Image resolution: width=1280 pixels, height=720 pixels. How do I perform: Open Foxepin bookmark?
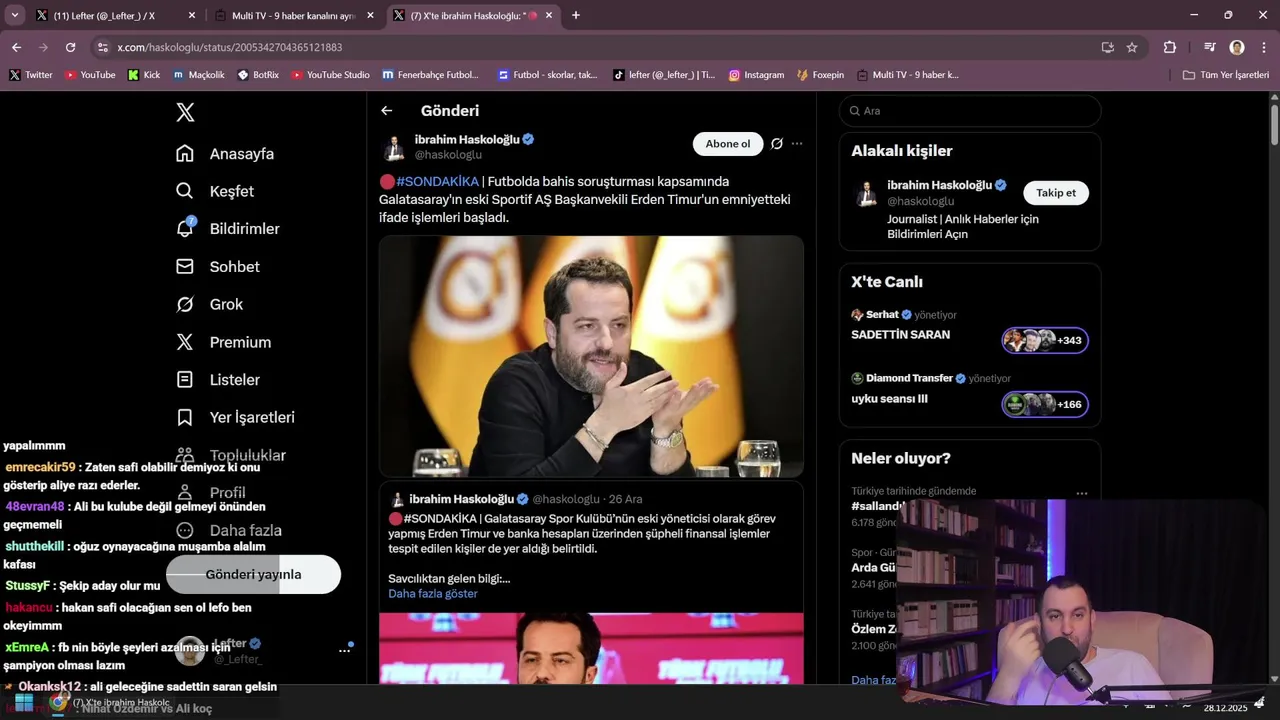[x=821, y=75]
